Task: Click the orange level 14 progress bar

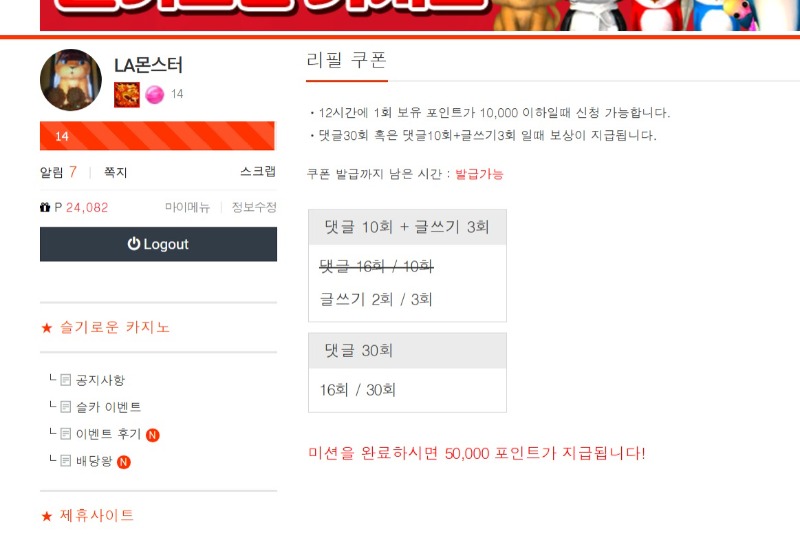Action: [157, 136]
